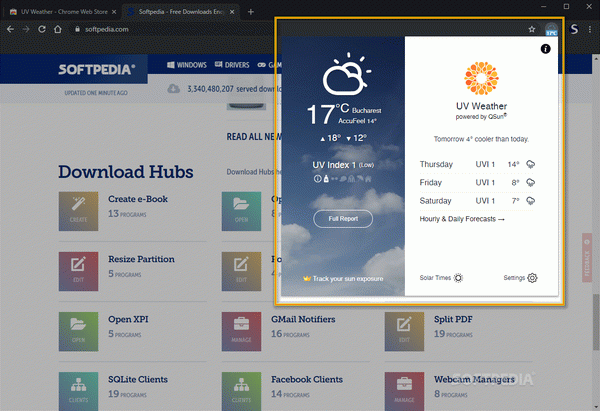The height and width of the screenshot is (411, 600).
Task: Open the UV Weather sunburst logo
Action: pos(481,78)
